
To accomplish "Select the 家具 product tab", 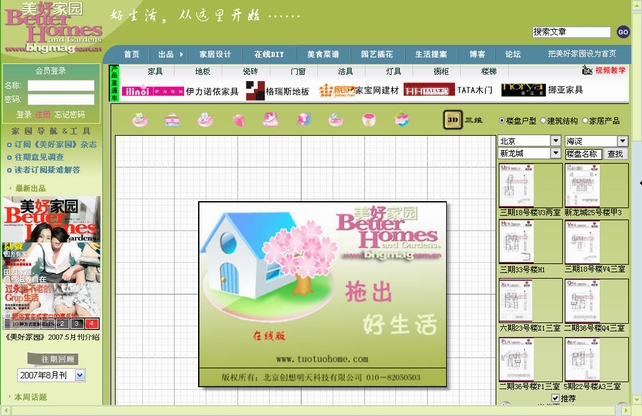I will (x=155, y=71).
